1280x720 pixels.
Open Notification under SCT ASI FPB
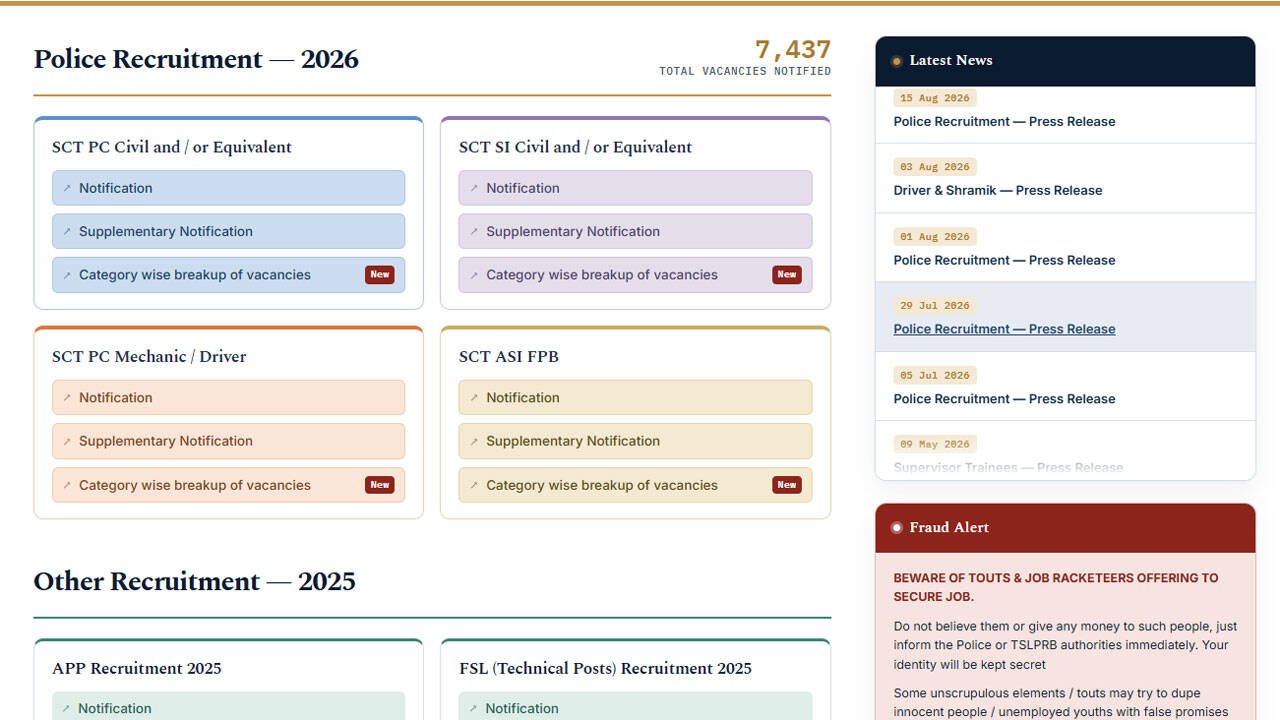click(635, 397)
